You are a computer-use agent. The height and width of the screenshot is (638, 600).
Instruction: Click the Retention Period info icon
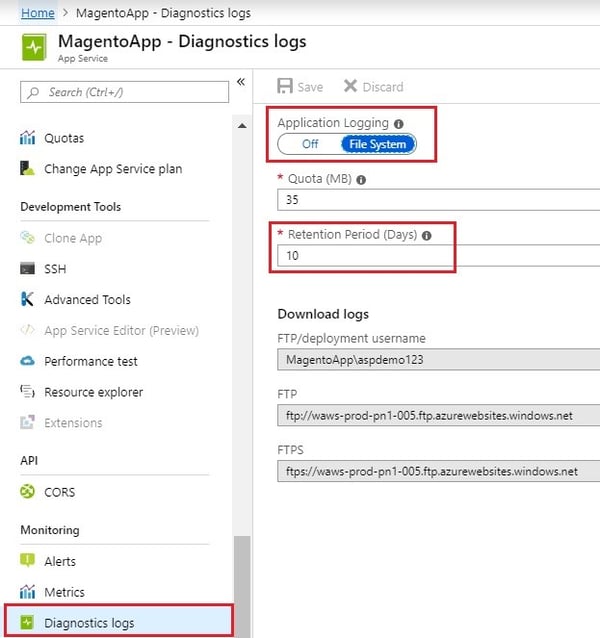click(x=426, y=235)
